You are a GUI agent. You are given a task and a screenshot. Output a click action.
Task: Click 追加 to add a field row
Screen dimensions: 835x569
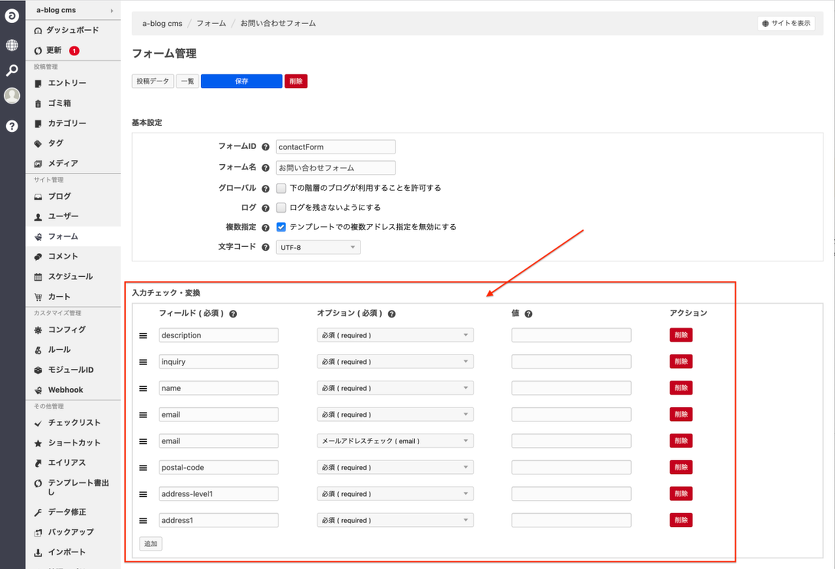click(150, 544)
